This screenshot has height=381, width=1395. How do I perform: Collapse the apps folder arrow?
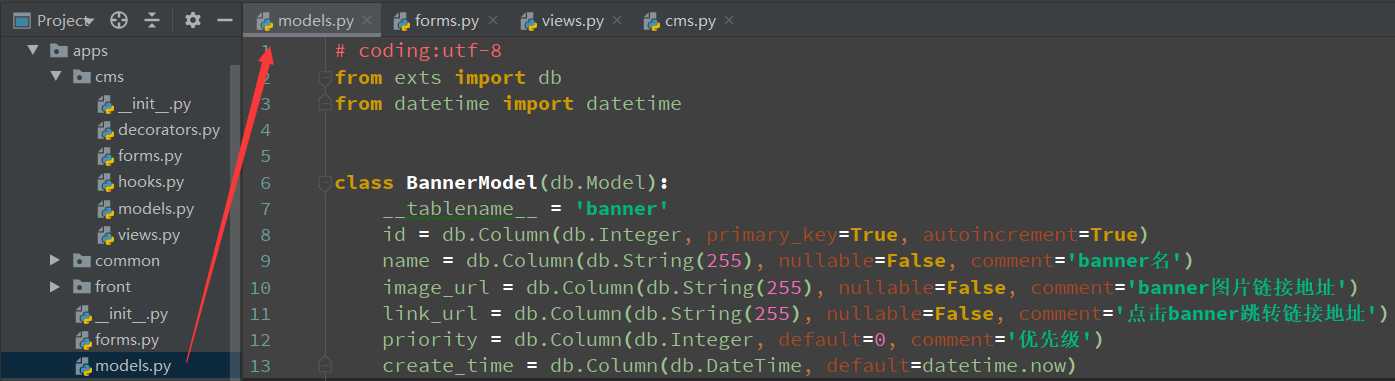[32, 50]
